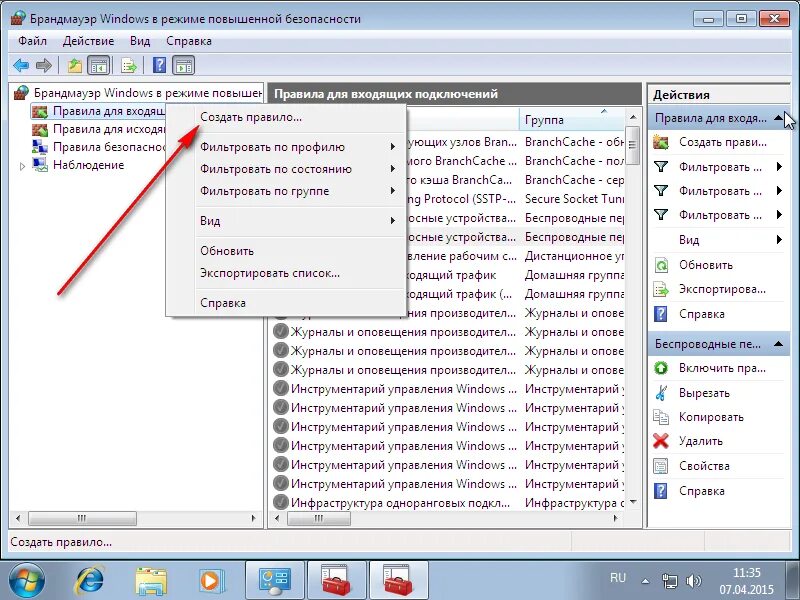
Task: Expand the Вид submenu in the Actions pane
Action: pyautogui.click(x=779, y=240)
